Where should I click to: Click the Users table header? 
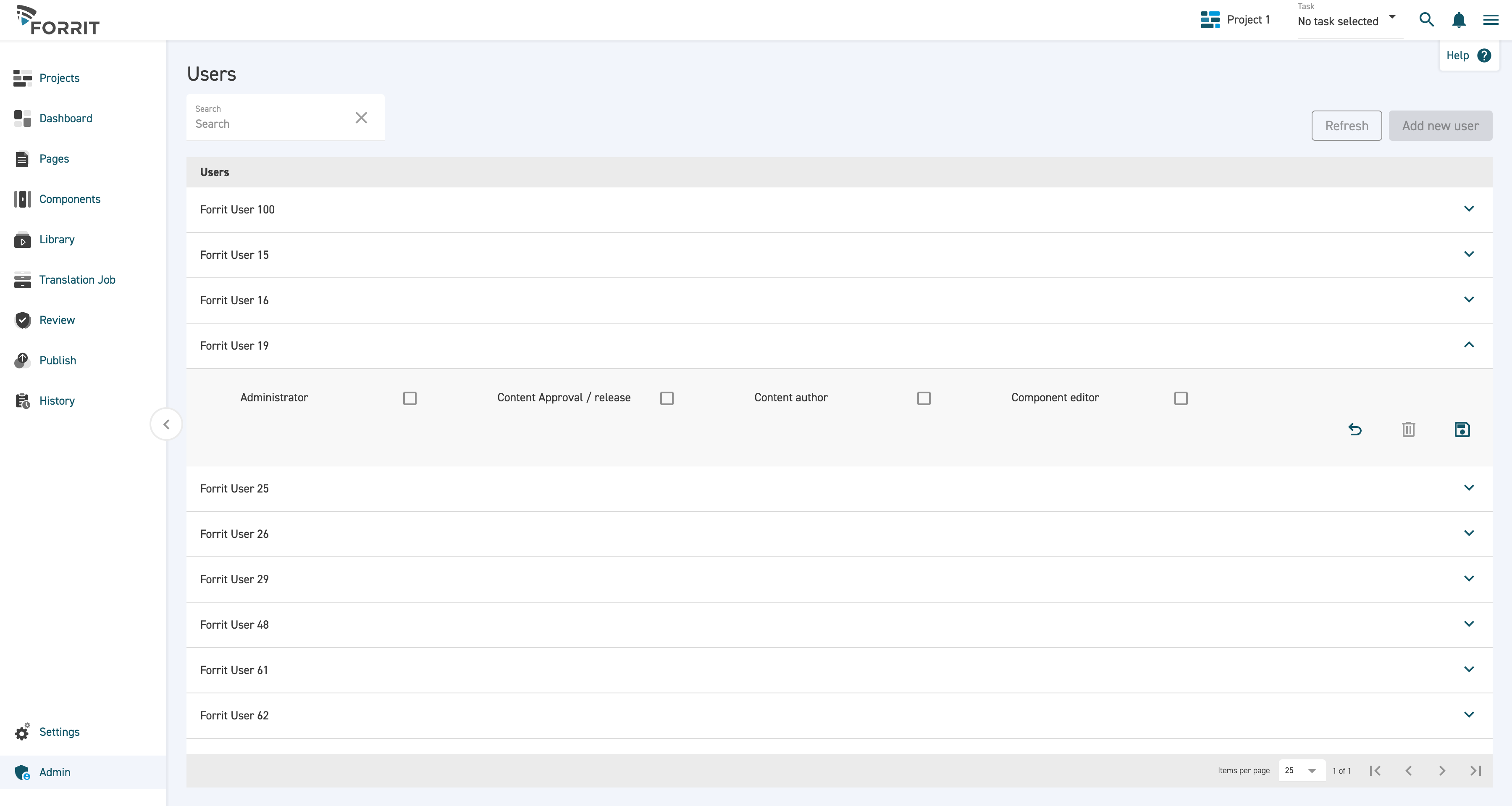839,172
